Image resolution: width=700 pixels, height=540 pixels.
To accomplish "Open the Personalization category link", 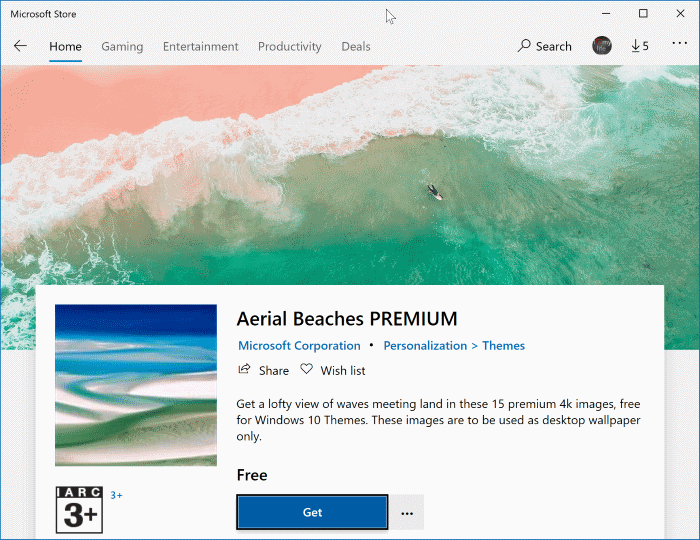I will [425, 345].
